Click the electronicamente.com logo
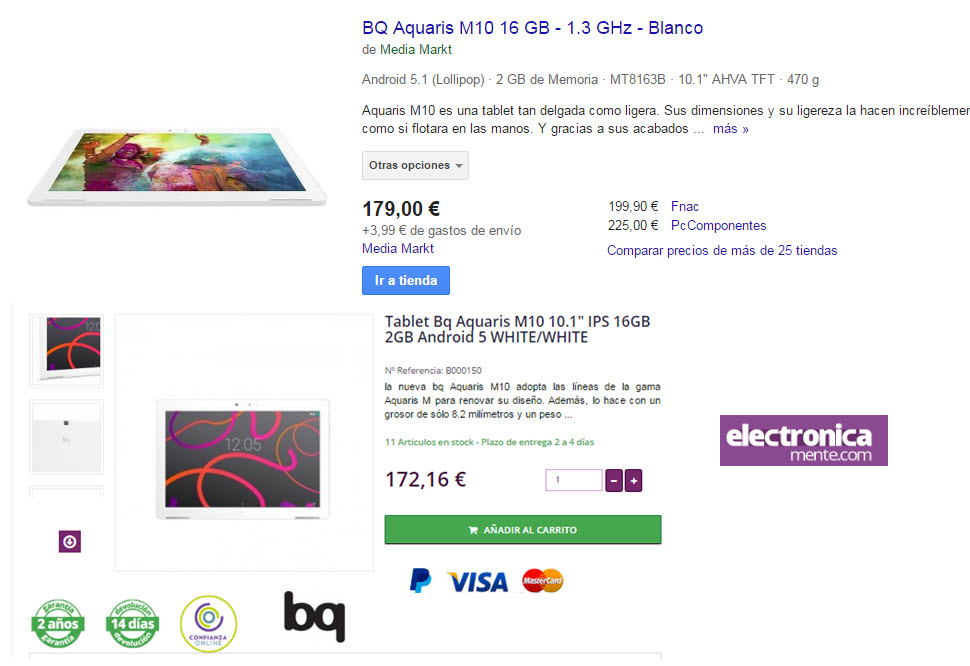 (x=804, y=440)
